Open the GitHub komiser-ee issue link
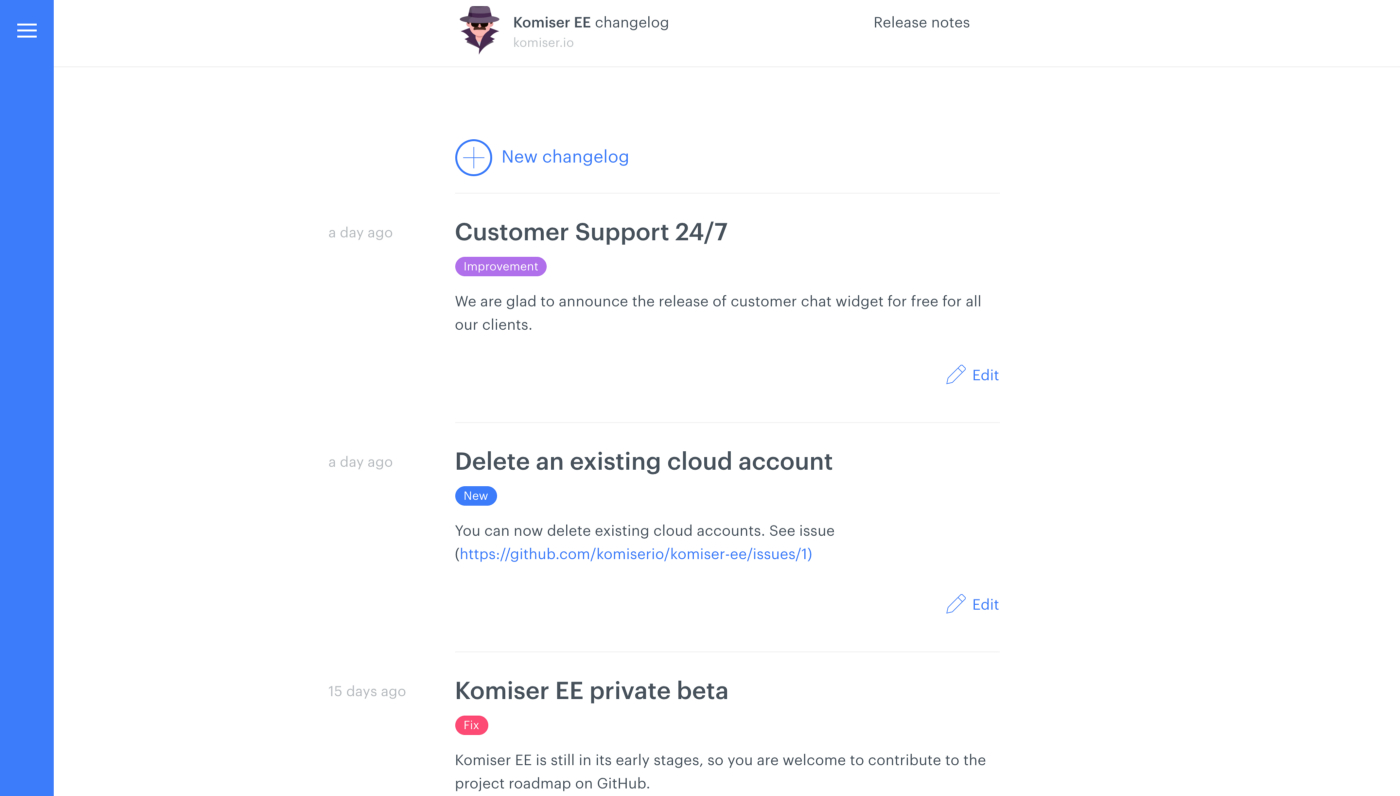 coord(635,554)
